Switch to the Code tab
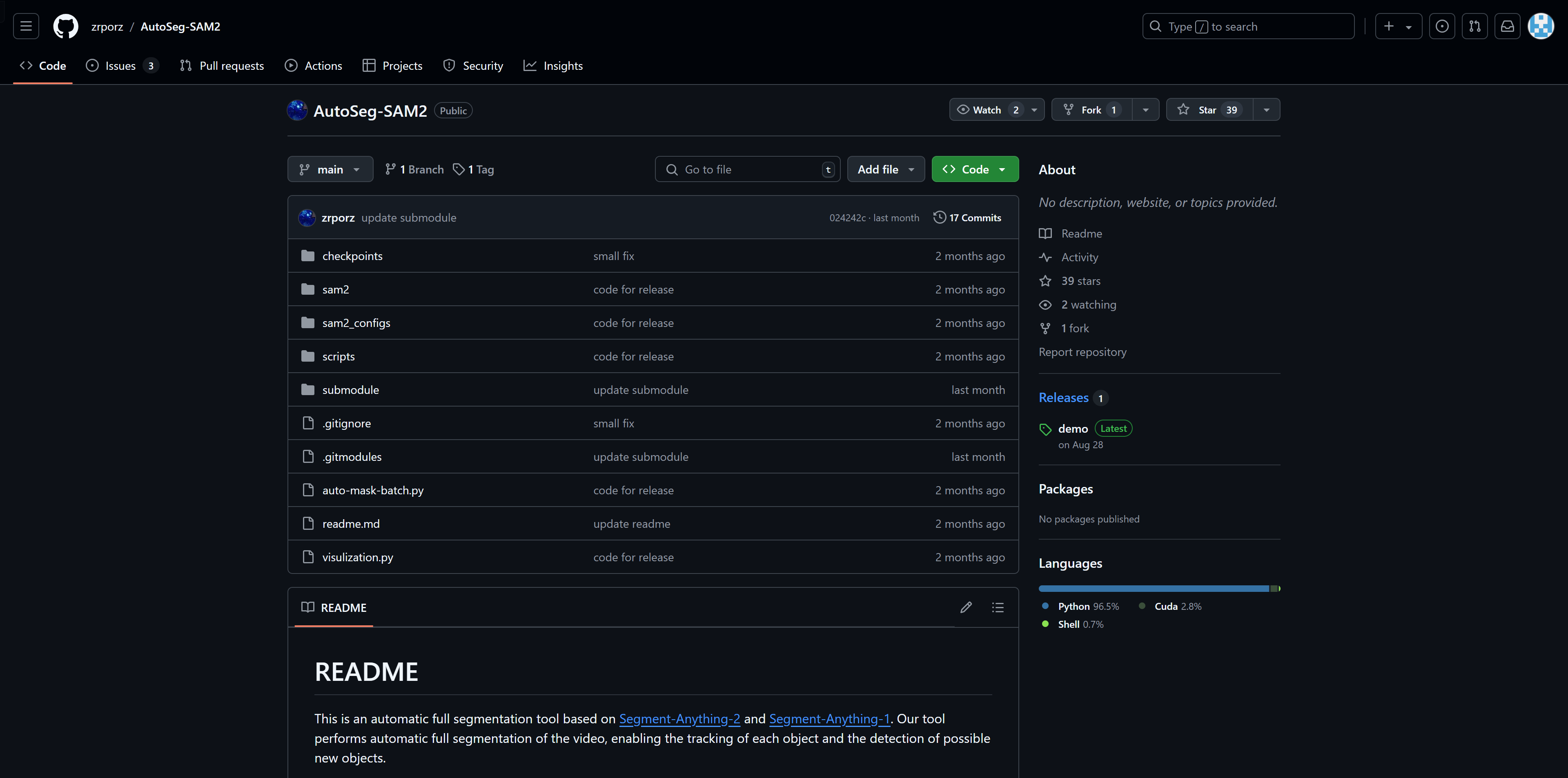The width and height of the screenshot is (1568, 778). (42, 66)
